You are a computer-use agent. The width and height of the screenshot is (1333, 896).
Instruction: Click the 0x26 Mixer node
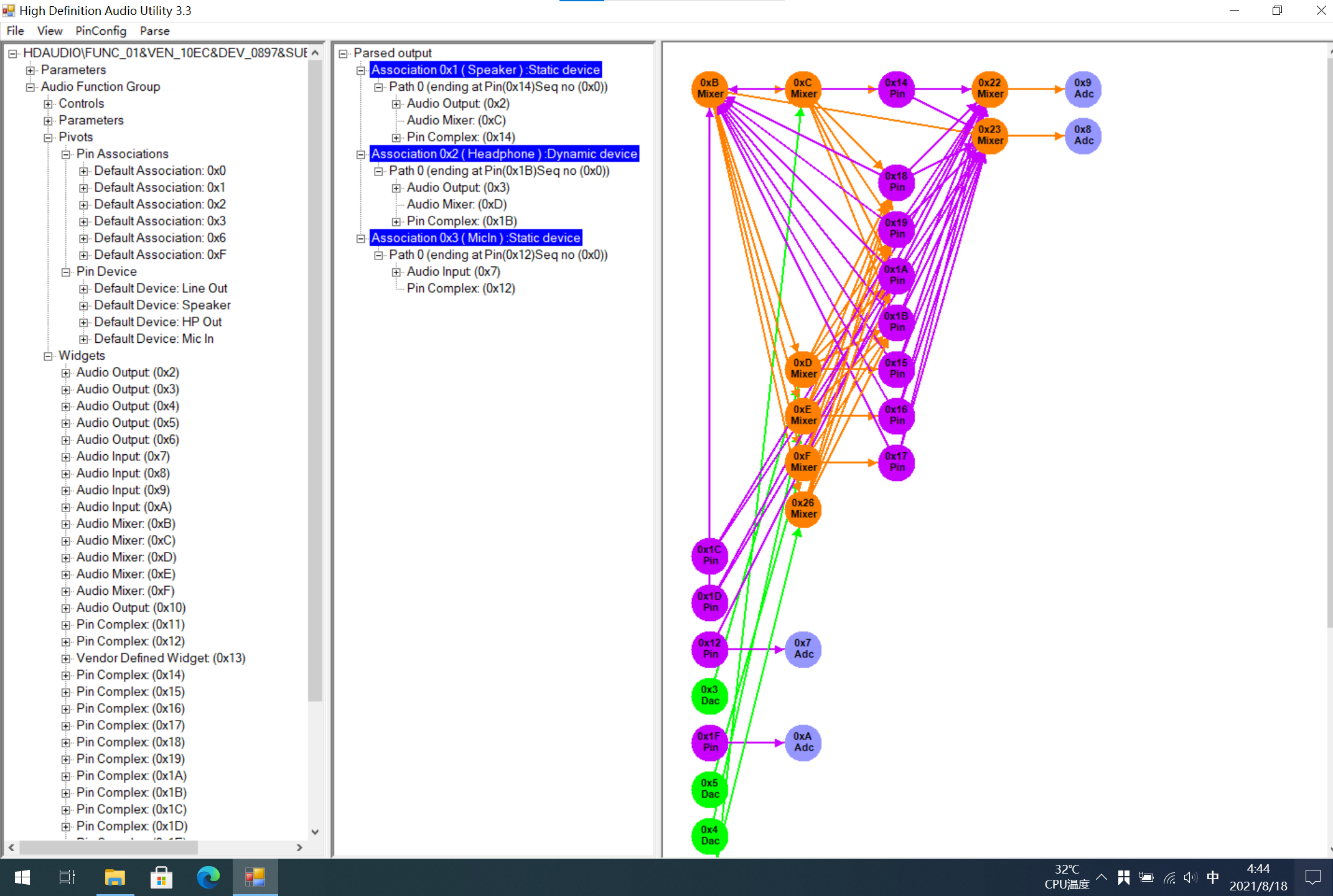click(803, 509)
